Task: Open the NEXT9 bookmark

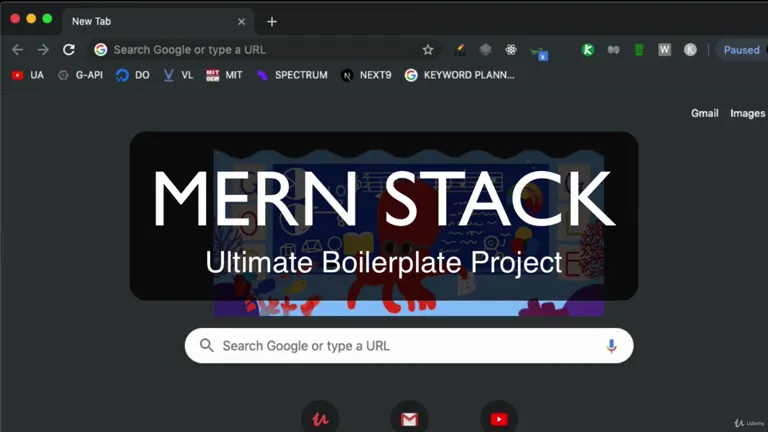Action: click(366, 75)
